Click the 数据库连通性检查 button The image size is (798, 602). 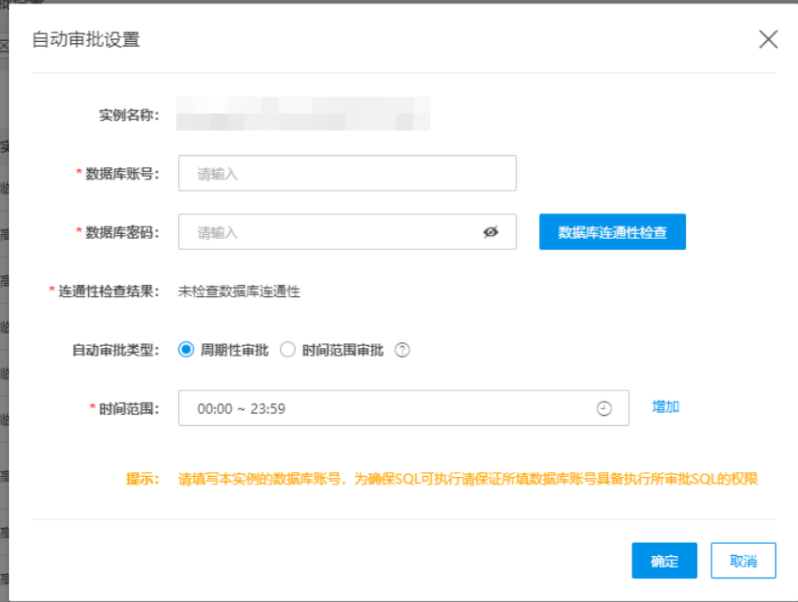point(612,232)
